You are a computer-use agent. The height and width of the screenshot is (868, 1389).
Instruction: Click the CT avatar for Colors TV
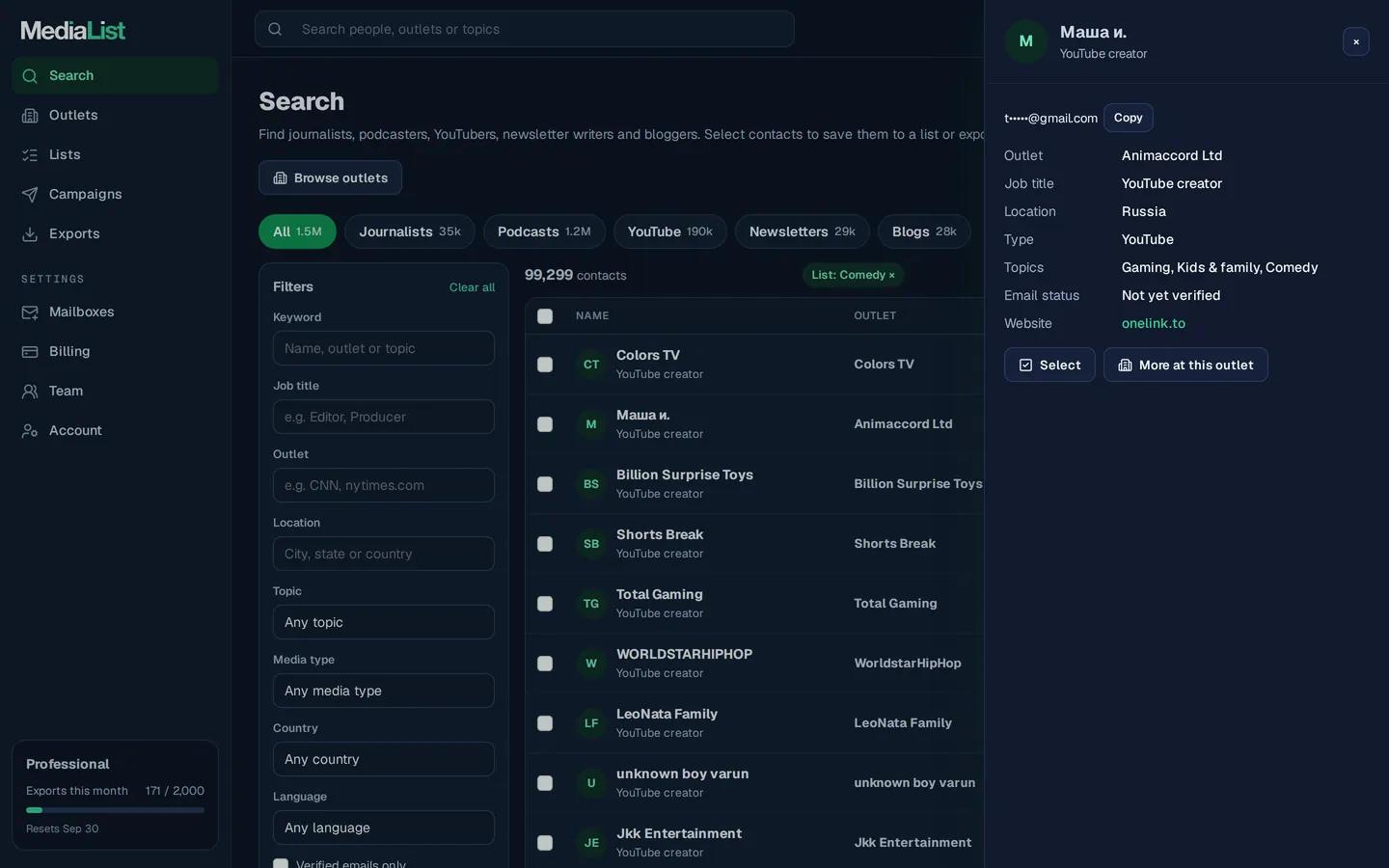[591, 365]
